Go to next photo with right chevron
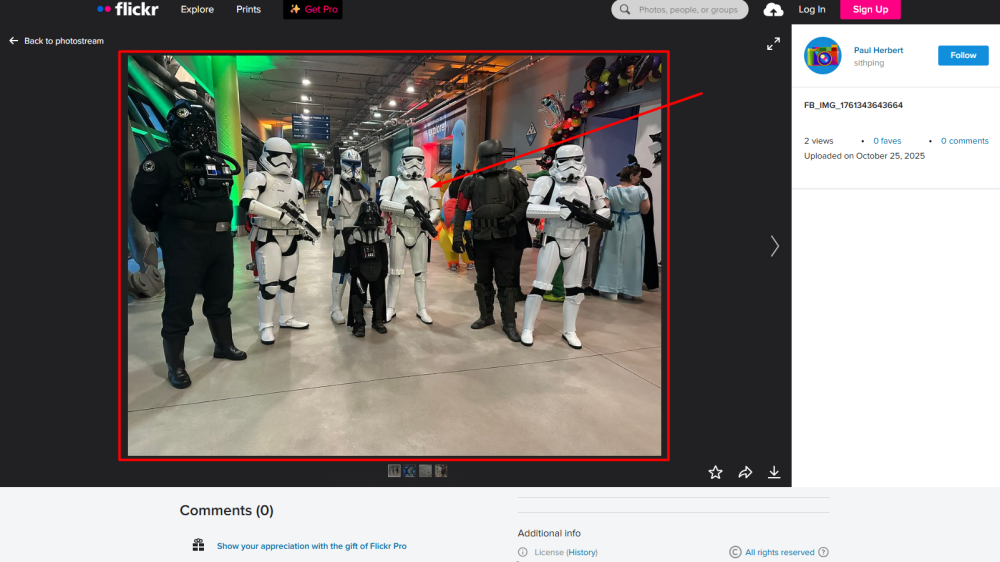 click(x=774, y=246)
